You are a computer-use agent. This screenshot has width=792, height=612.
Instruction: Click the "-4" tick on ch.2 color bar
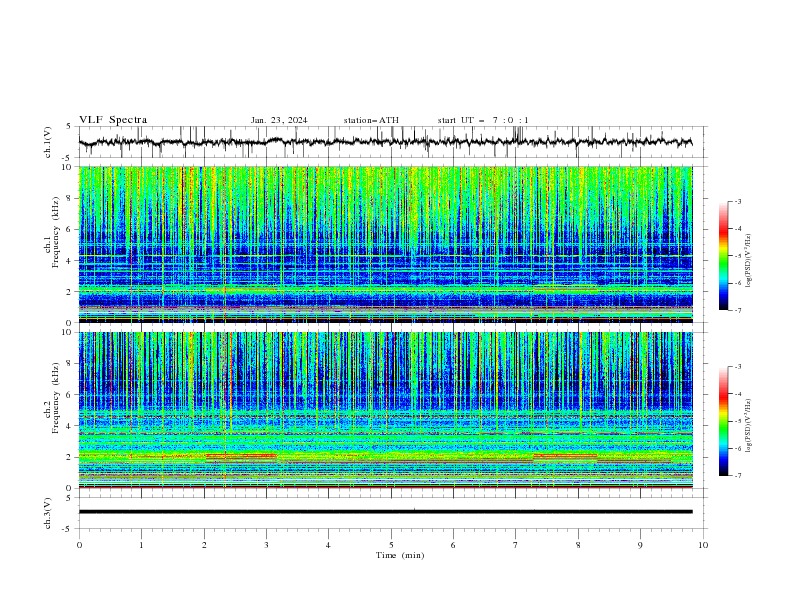click(738, 394)
